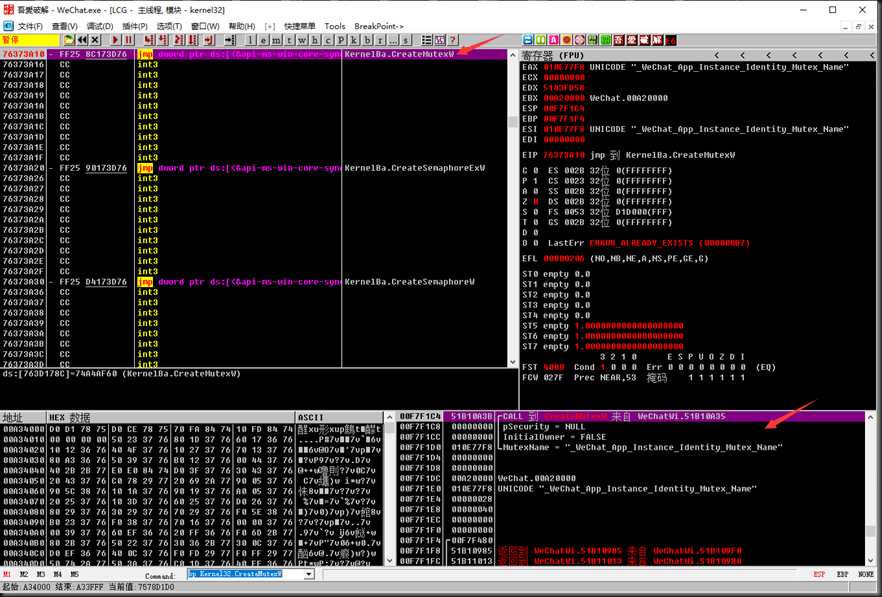Show Threads with 't' button
This screenshot has width=882, height=597.
tap(289, 40)
